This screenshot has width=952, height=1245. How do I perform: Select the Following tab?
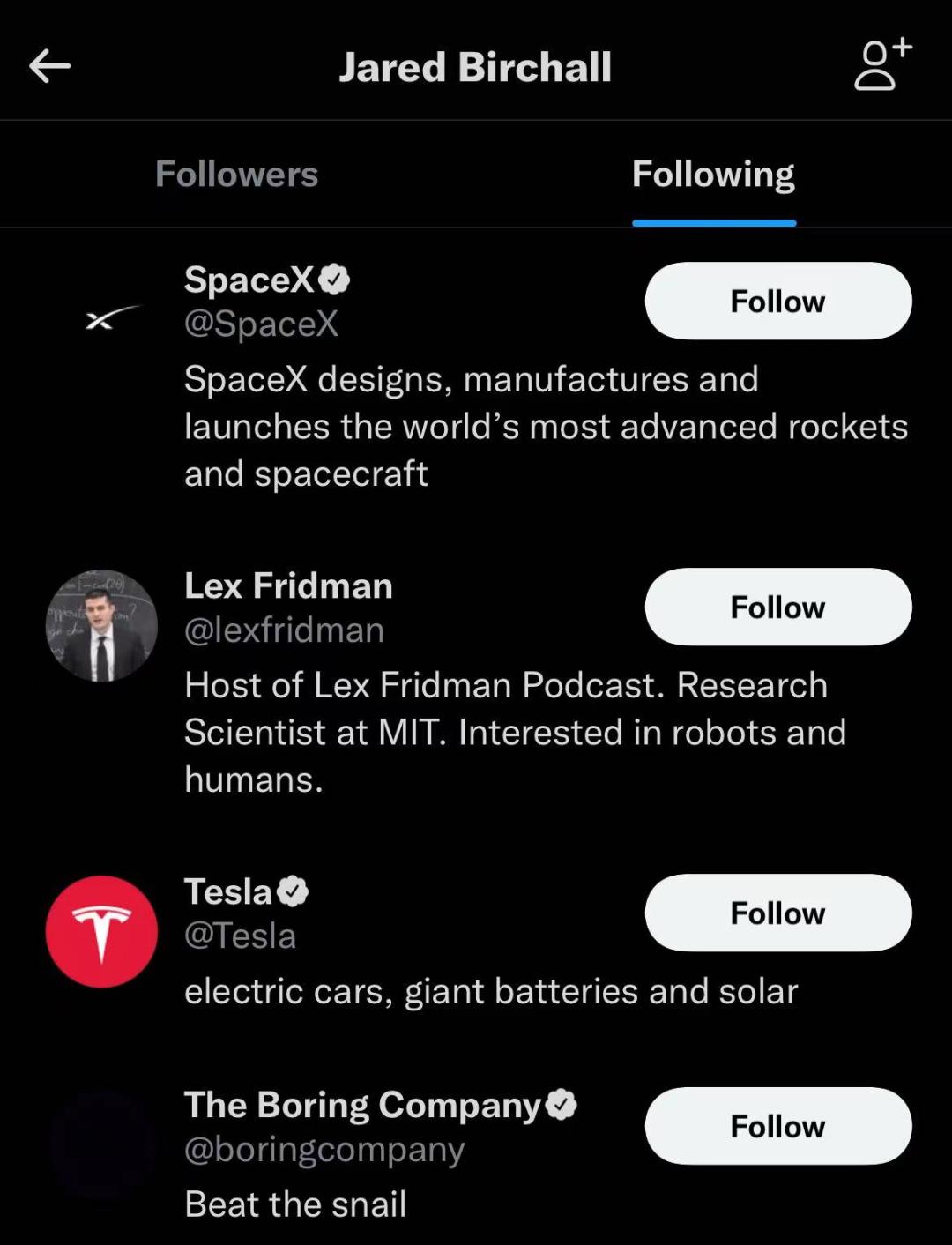click(713, 175)
